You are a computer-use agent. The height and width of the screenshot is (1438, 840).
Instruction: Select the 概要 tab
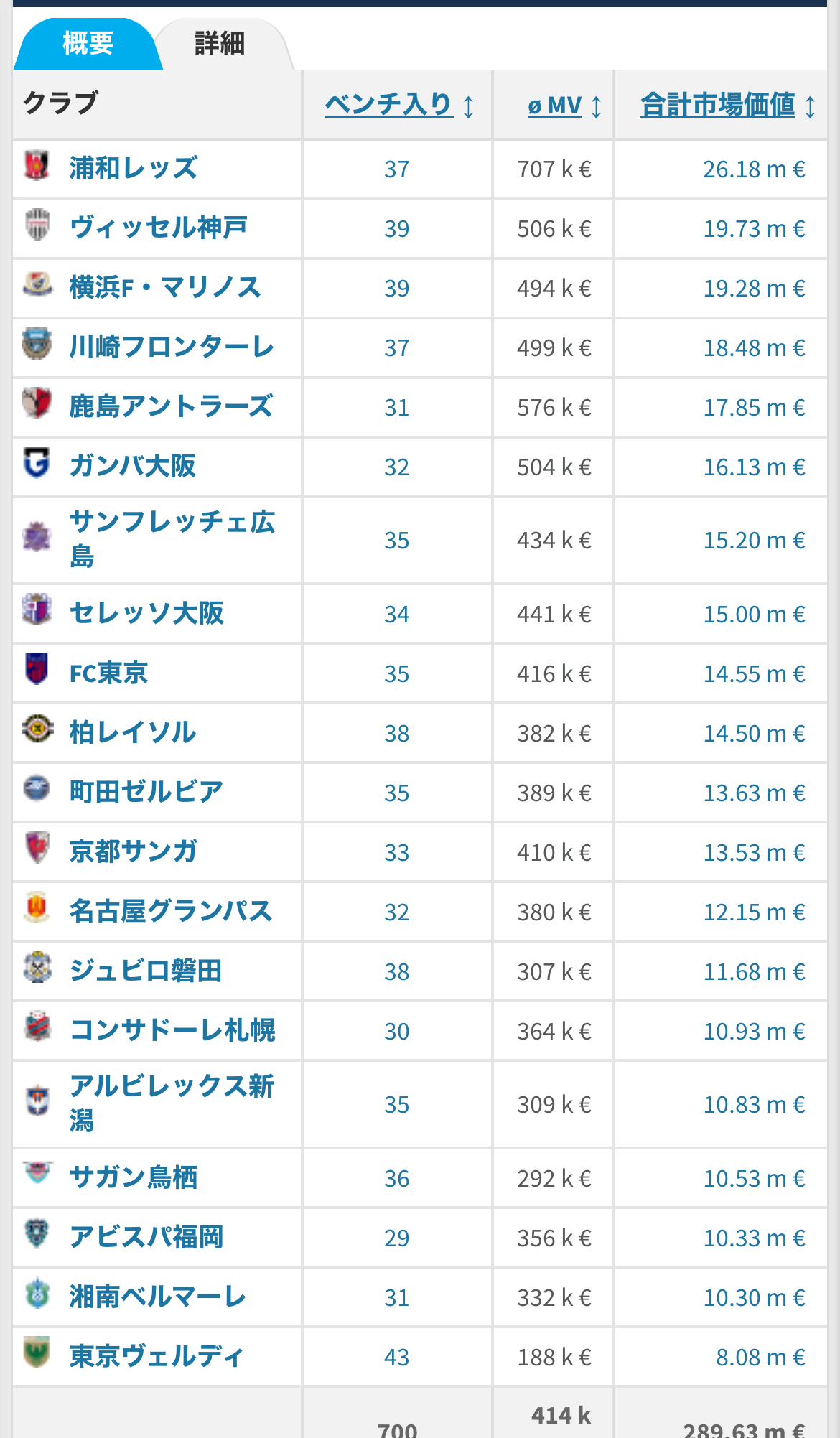tap(88, 43)
